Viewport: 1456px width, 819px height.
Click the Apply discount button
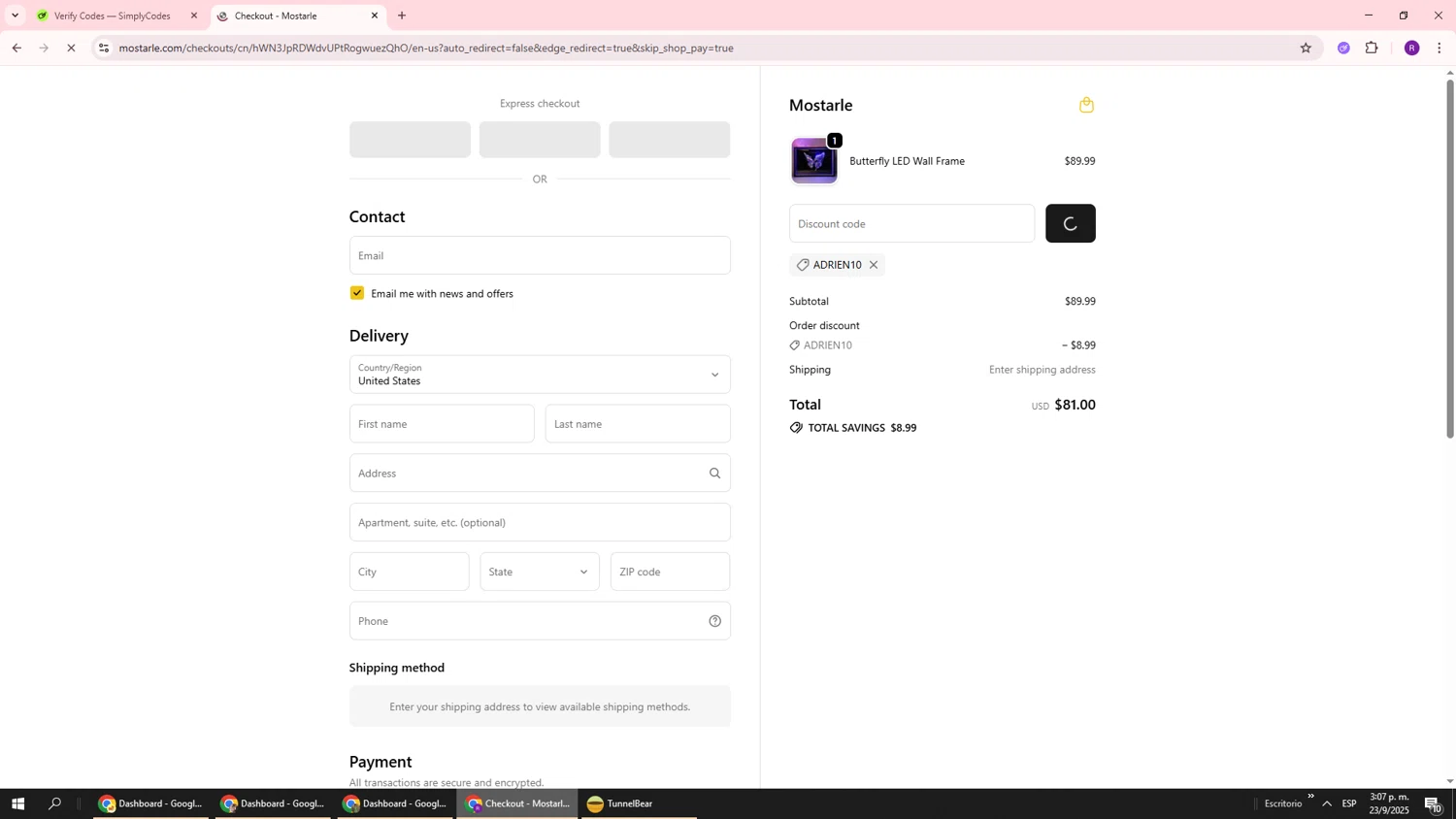click(1070, 223)
